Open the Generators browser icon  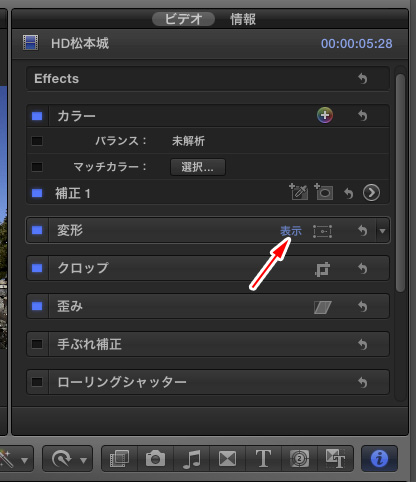point(299,459)
